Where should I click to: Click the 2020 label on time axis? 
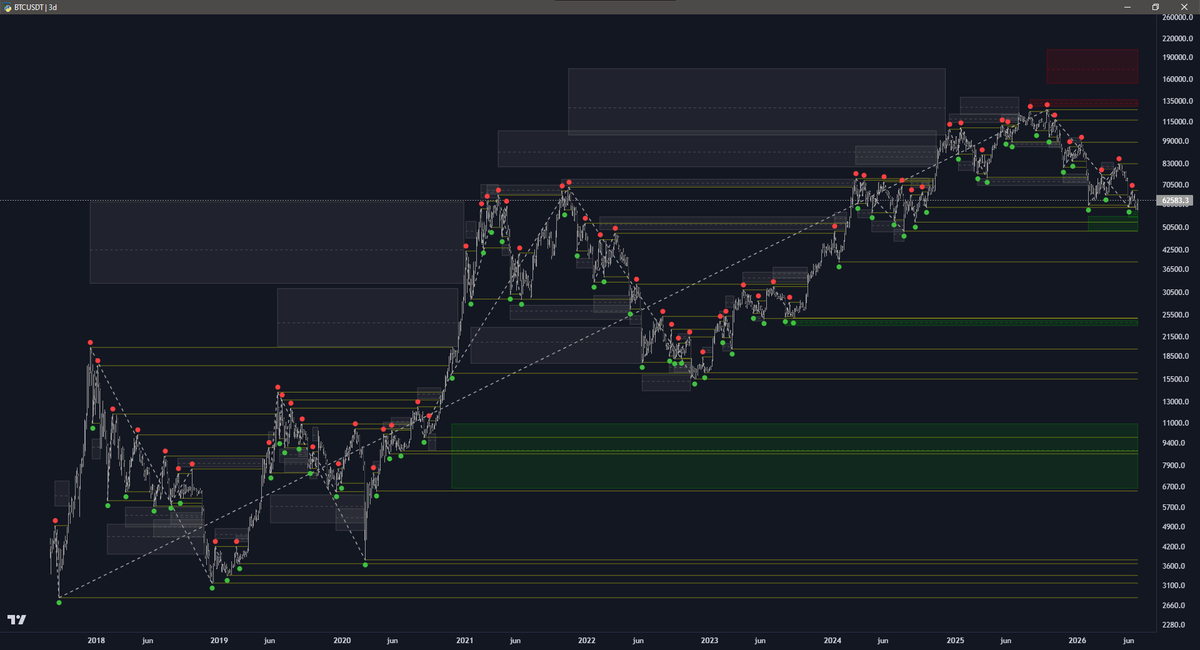[x=341, y=640]
